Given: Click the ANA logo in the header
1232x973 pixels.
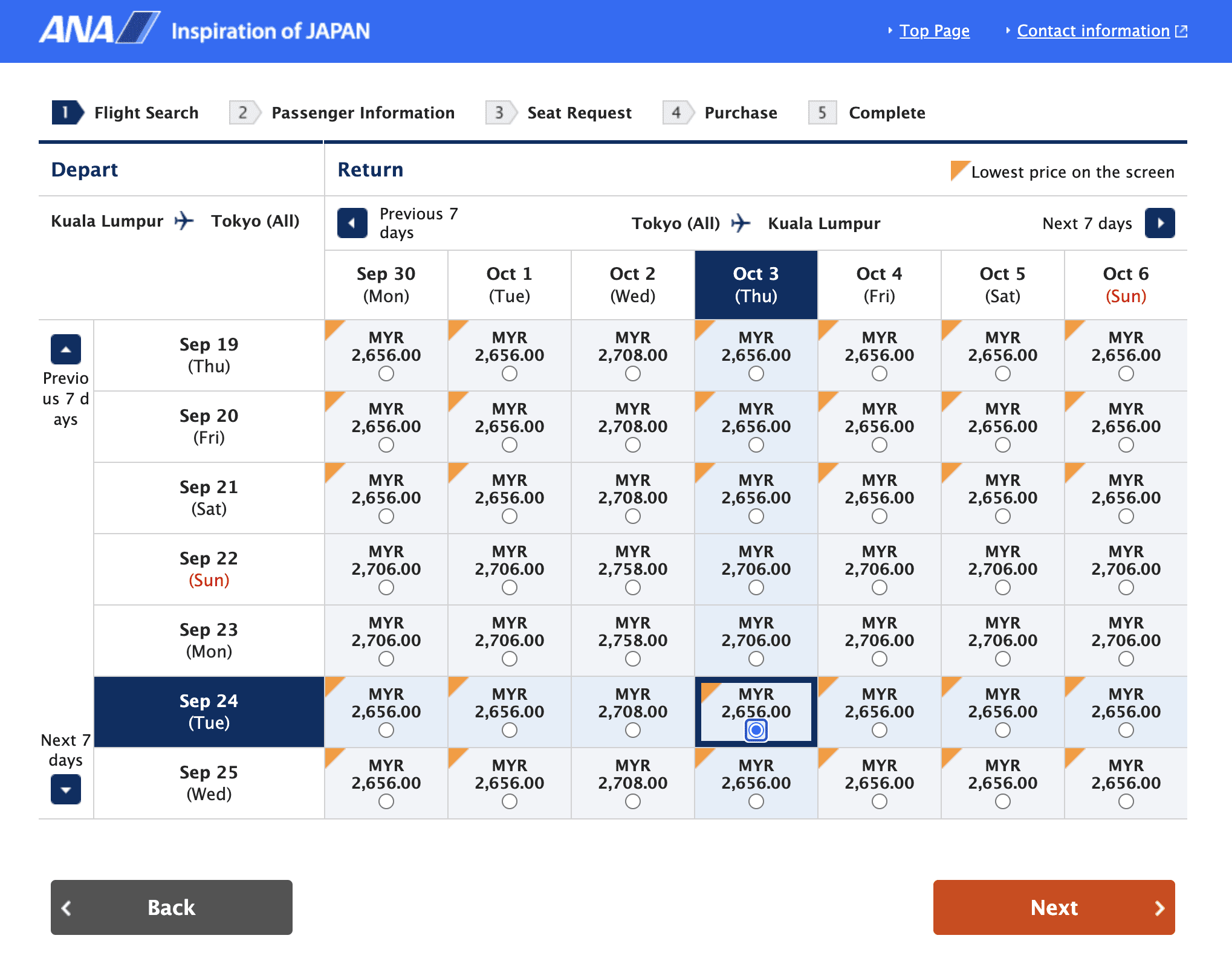Looking at the screenshot, I should [x=100, y=29].
